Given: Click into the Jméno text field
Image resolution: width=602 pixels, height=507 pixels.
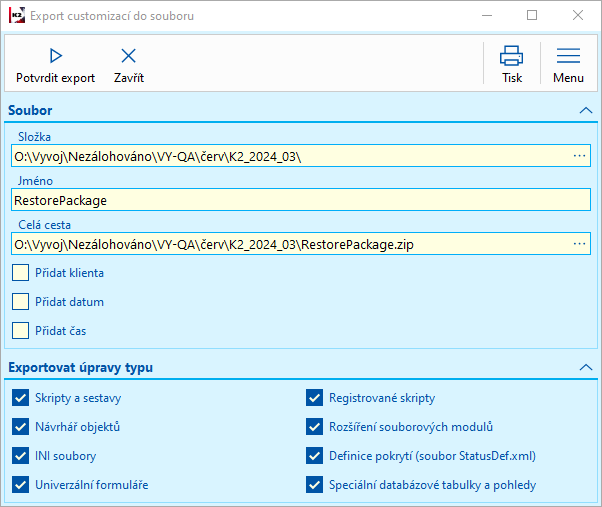Looking at the screenshot, I should click(300, 200).
